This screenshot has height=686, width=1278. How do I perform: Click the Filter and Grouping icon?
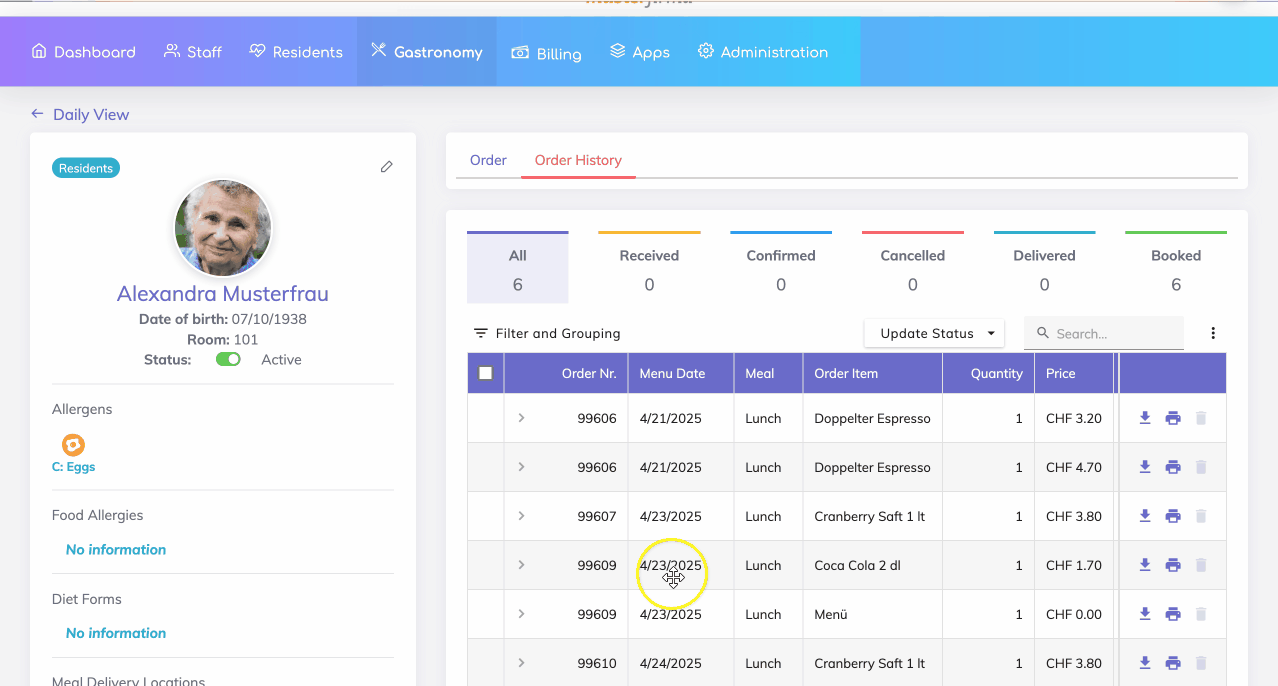(481, 333)
